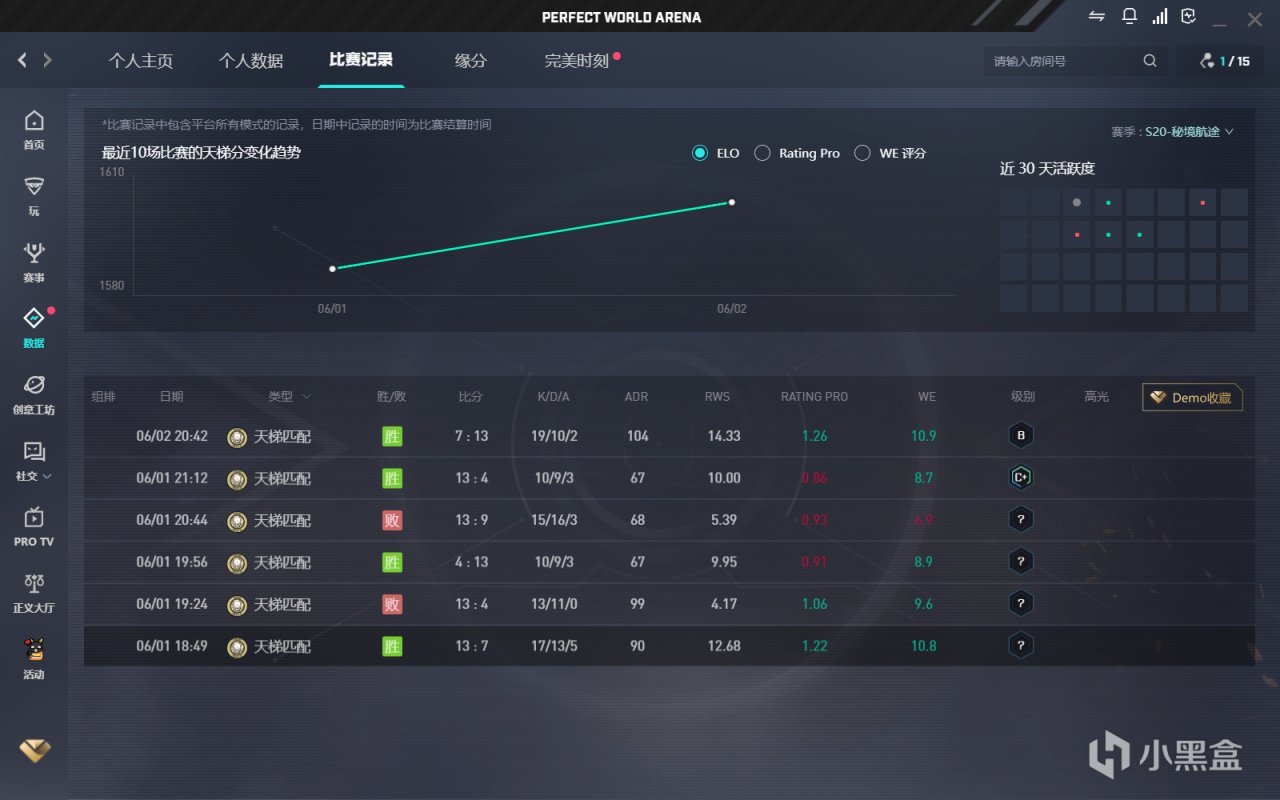Click the gold diamond icon in sidebar
This screenshot has width=1280, height=800.
34,751
